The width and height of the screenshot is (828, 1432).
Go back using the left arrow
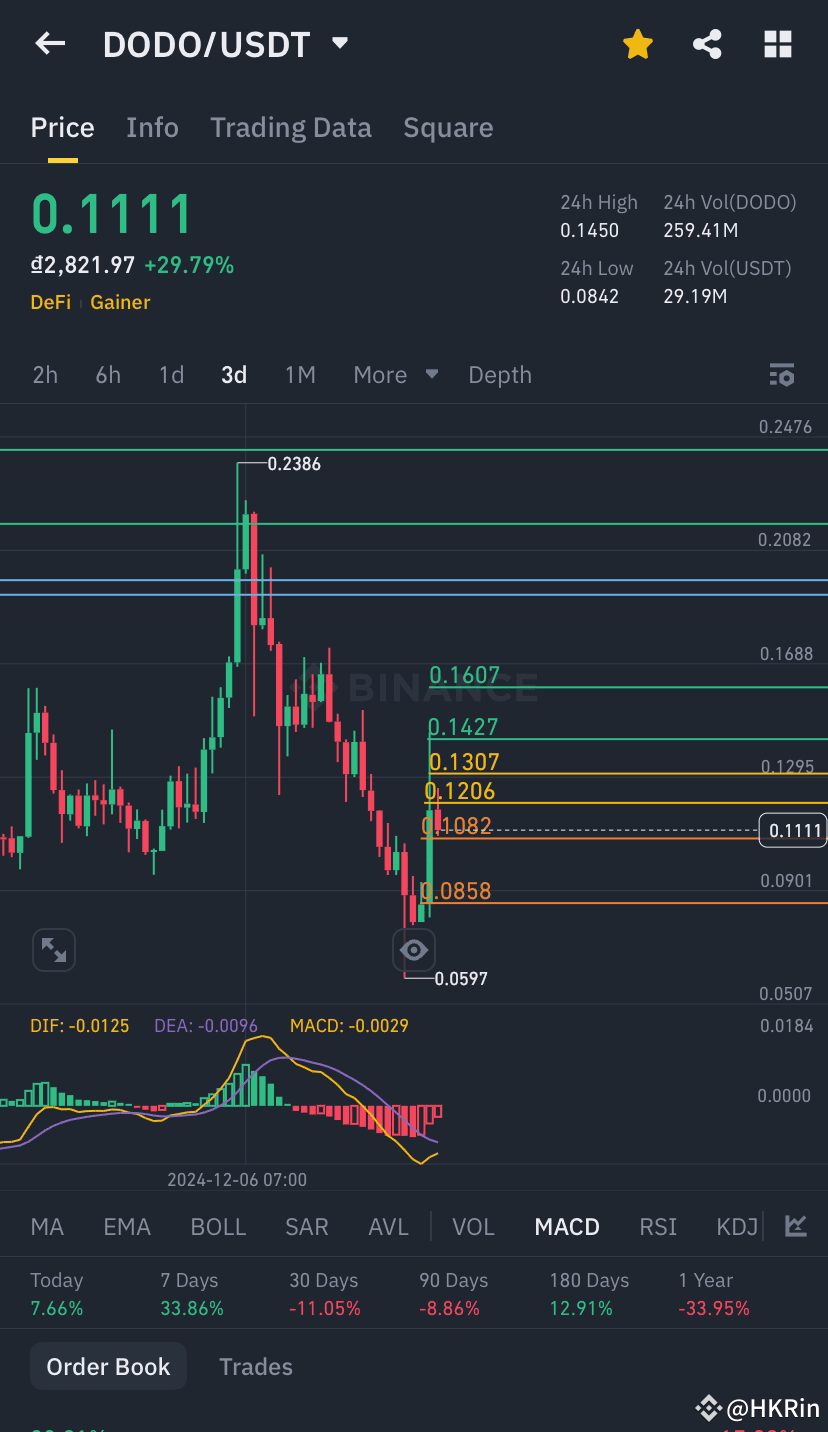50,43
